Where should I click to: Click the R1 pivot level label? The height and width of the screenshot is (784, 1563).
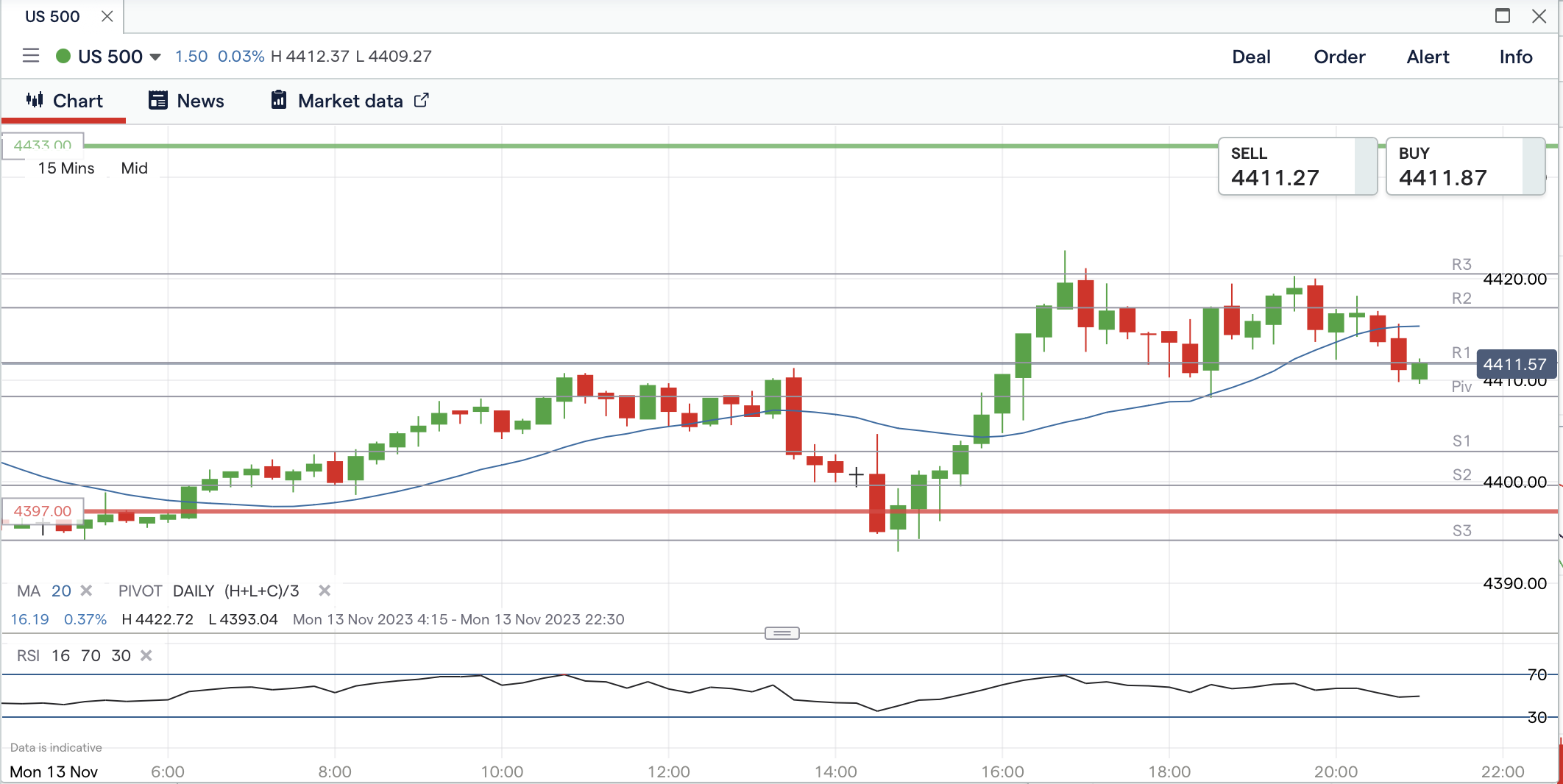(x=1461, y=353)
